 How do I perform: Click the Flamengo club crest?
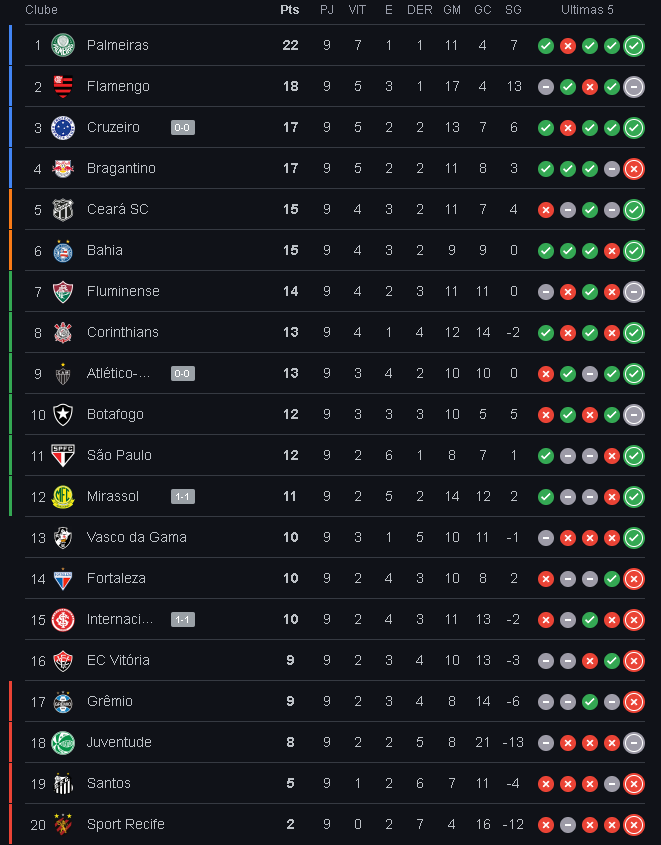tap(62, 86)
